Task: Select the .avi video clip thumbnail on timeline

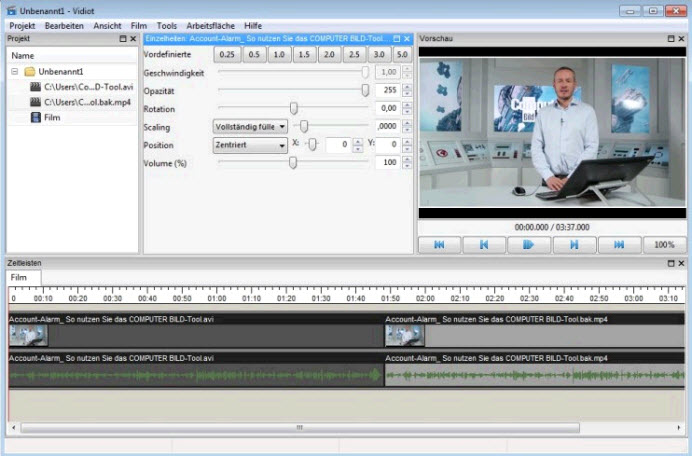Action: (28, 335)
